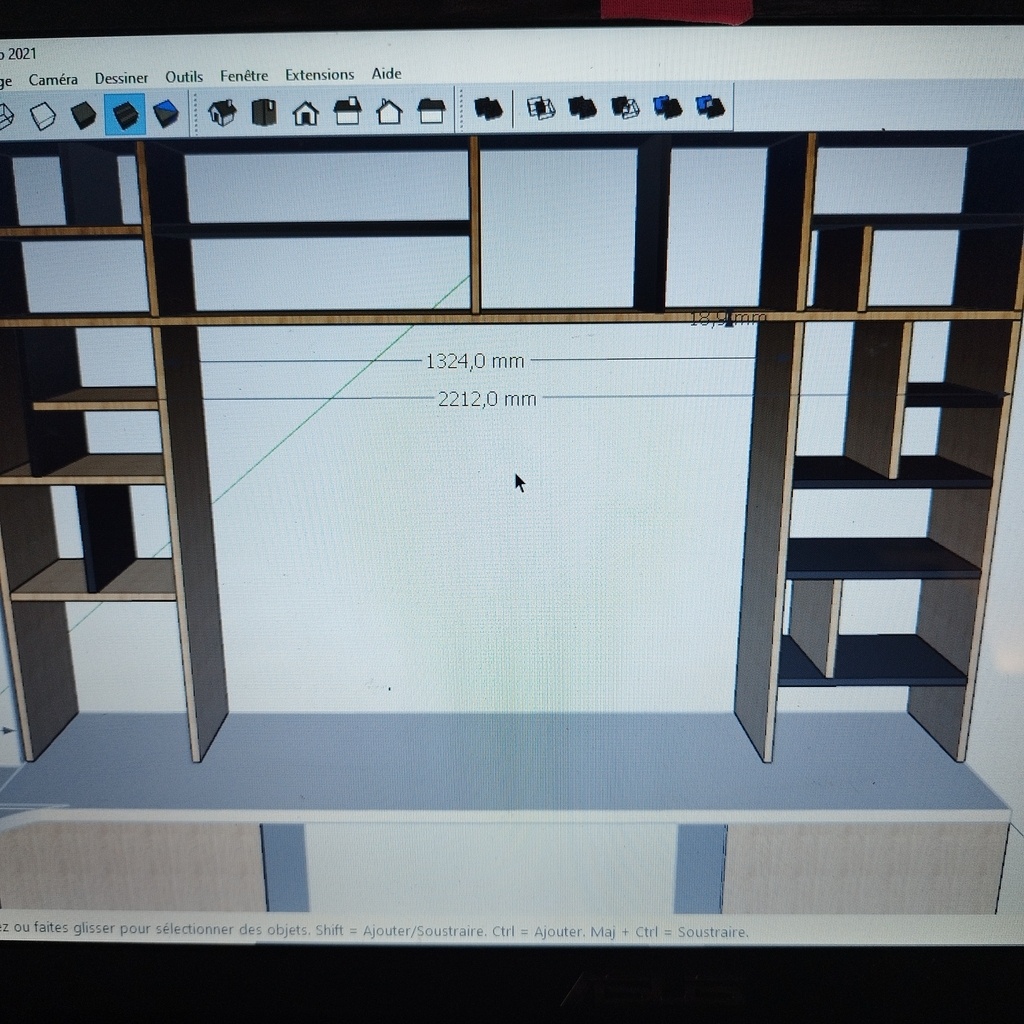Open the Fenêtre menu

point(244,76)
